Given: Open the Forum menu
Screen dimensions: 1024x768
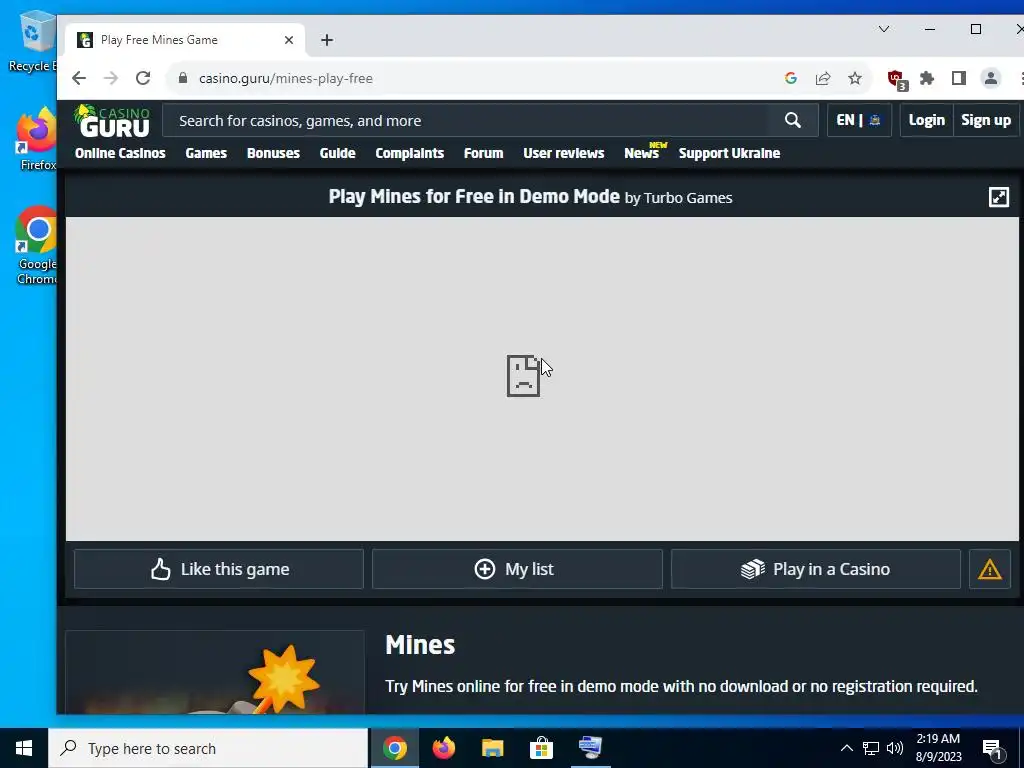Looking at the screenshot, I should click(x=483, y=153).
